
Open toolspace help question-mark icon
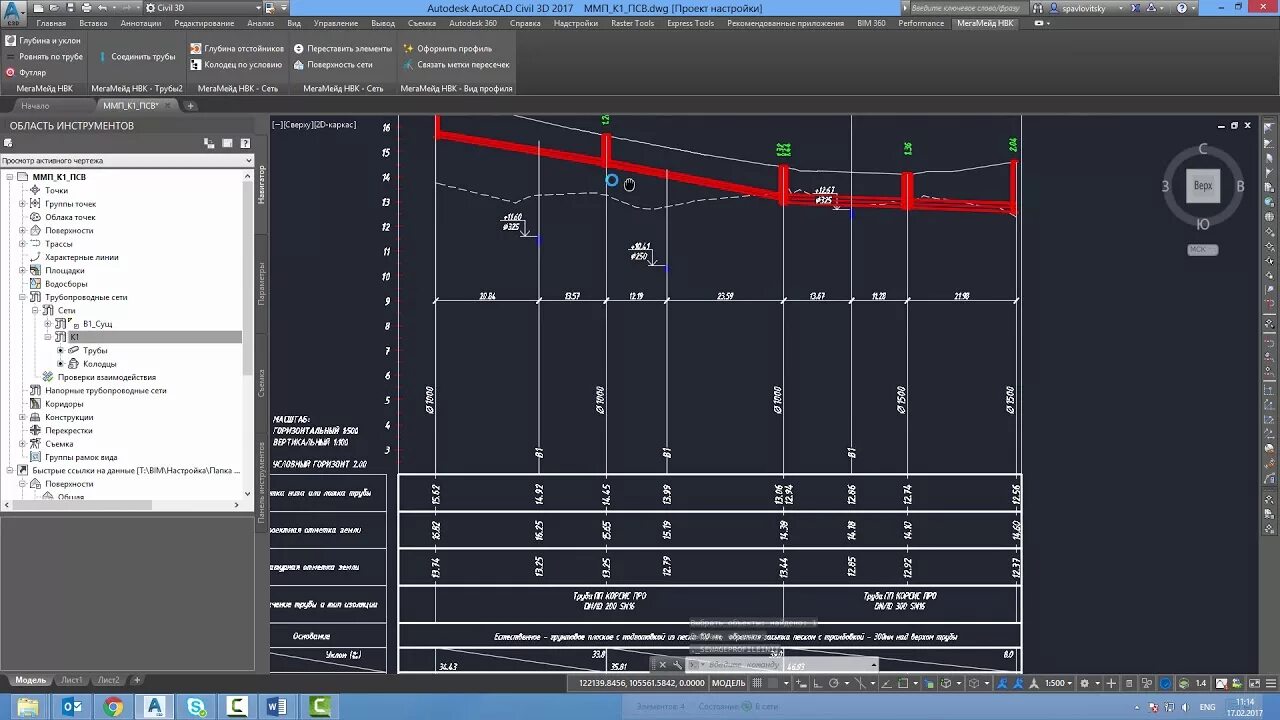click(243, 143)
